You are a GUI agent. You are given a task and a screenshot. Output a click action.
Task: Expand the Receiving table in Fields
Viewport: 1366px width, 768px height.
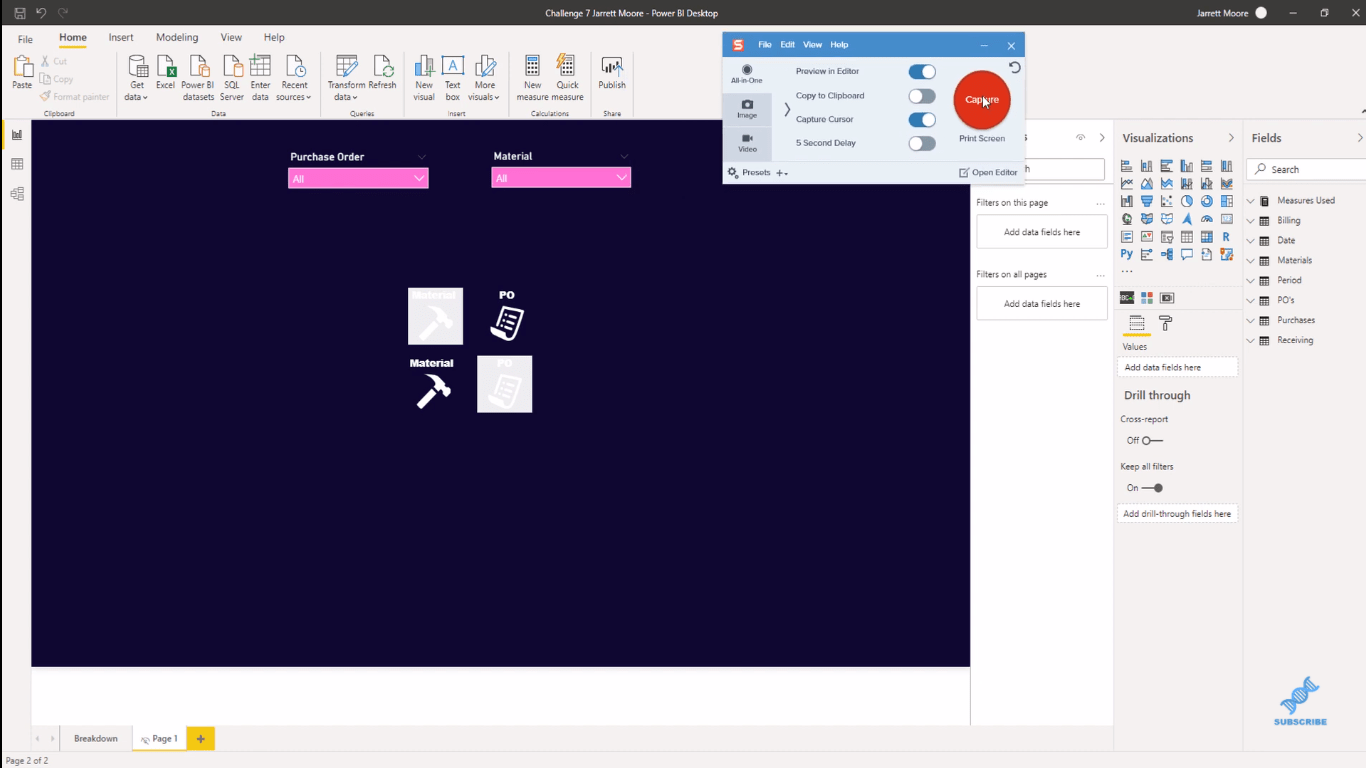[x=1251, y=340]
